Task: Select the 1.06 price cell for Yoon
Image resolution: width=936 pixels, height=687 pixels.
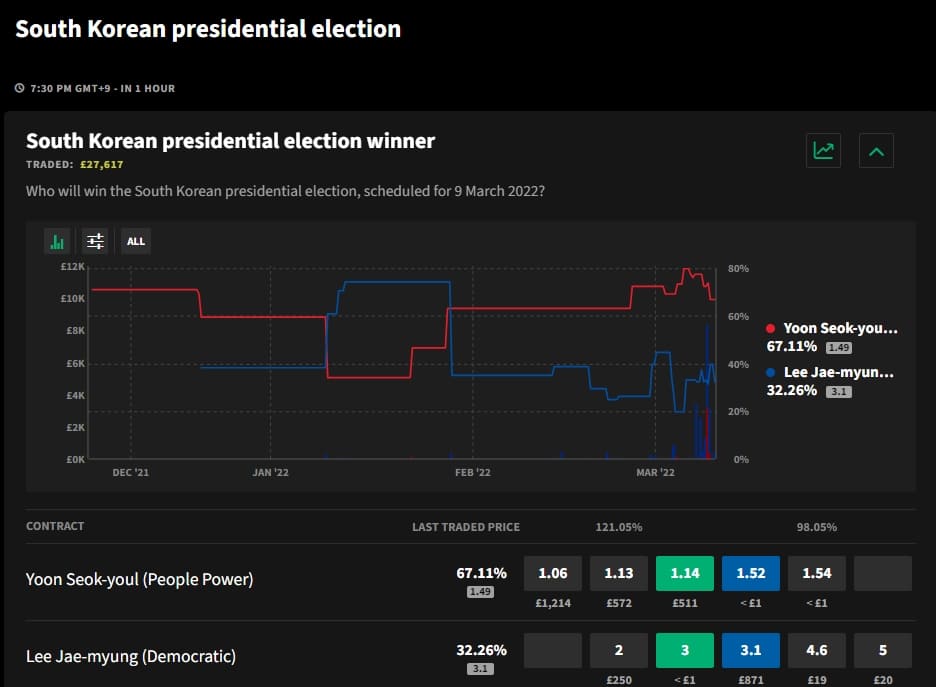Action: (x=552, y=573)
